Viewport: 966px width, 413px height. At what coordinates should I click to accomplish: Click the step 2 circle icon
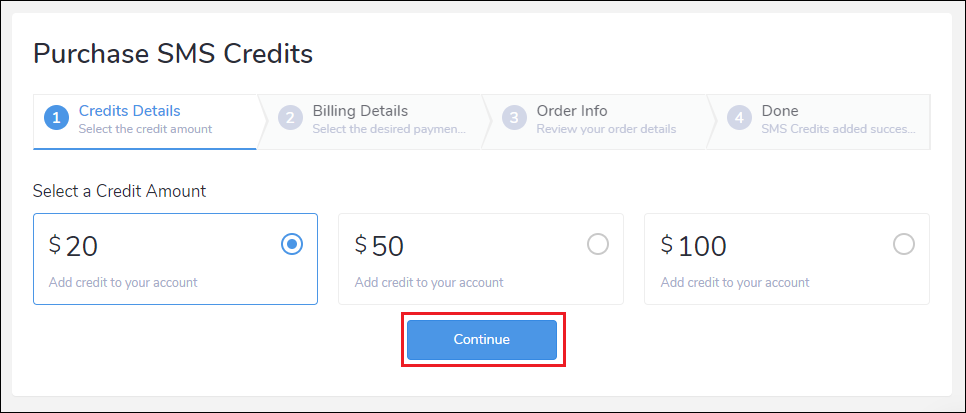click(x=290, y=119)
